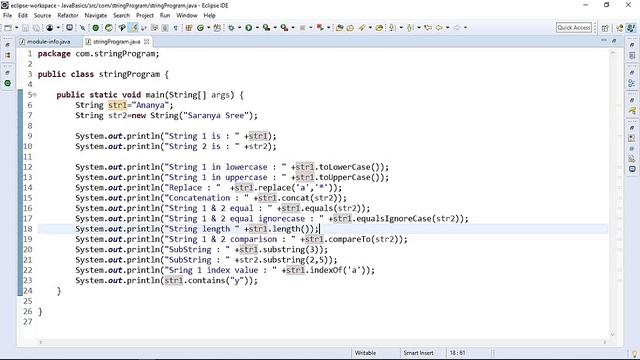
Task: Open the Window menu
Action: [187, 16]
